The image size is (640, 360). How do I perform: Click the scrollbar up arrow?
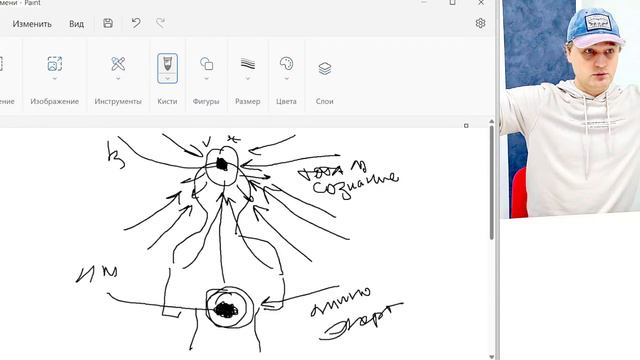coord(491,122)
